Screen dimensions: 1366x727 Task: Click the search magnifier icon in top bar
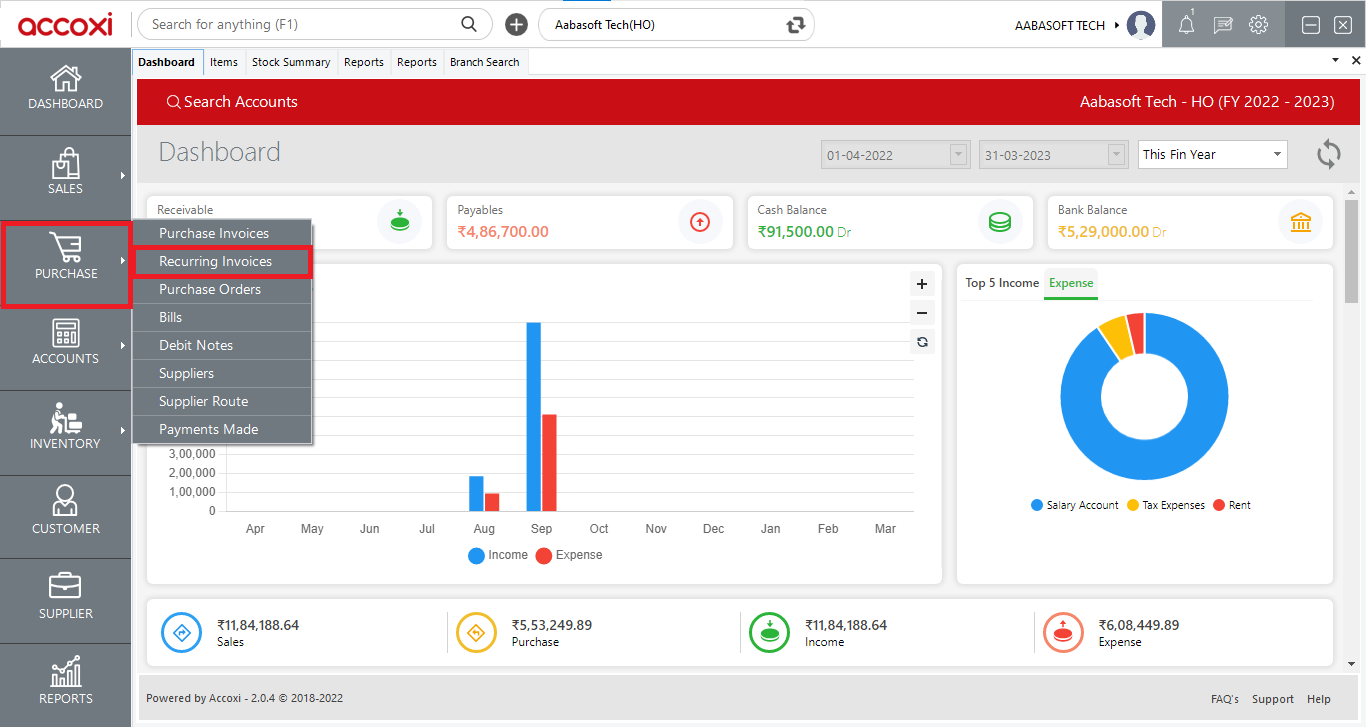pyautogui.click(x=469, y=24)
